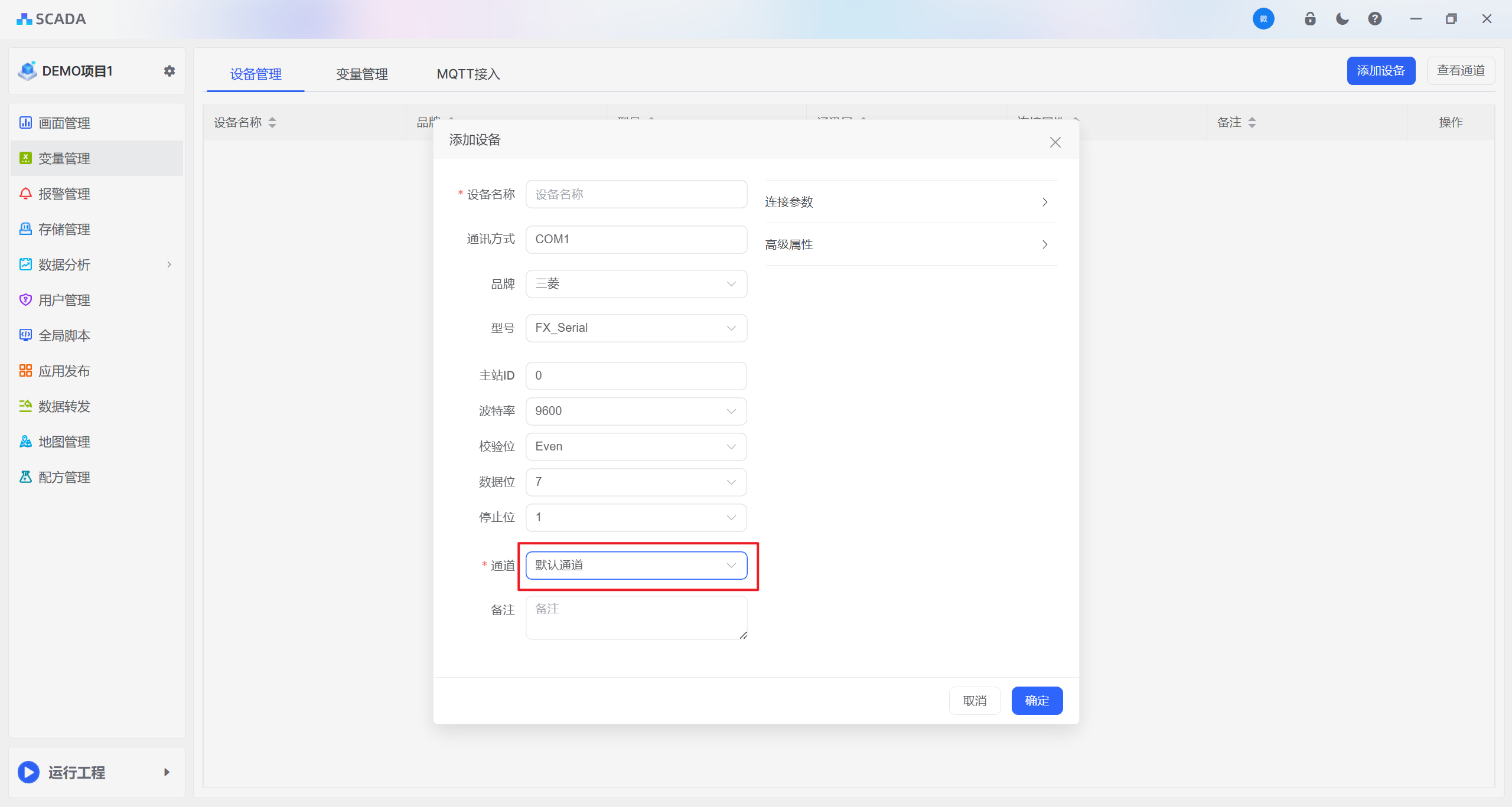Click the blue user avatar icon

point(1263,19)
